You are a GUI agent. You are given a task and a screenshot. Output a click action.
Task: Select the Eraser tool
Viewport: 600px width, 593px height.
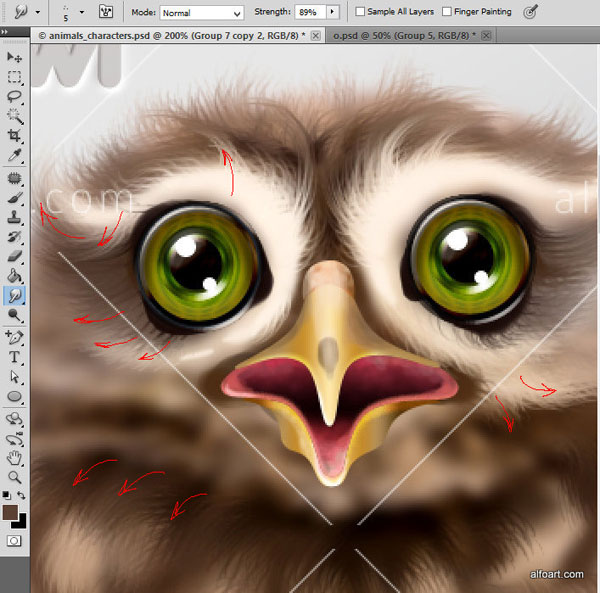coord(15,256)
